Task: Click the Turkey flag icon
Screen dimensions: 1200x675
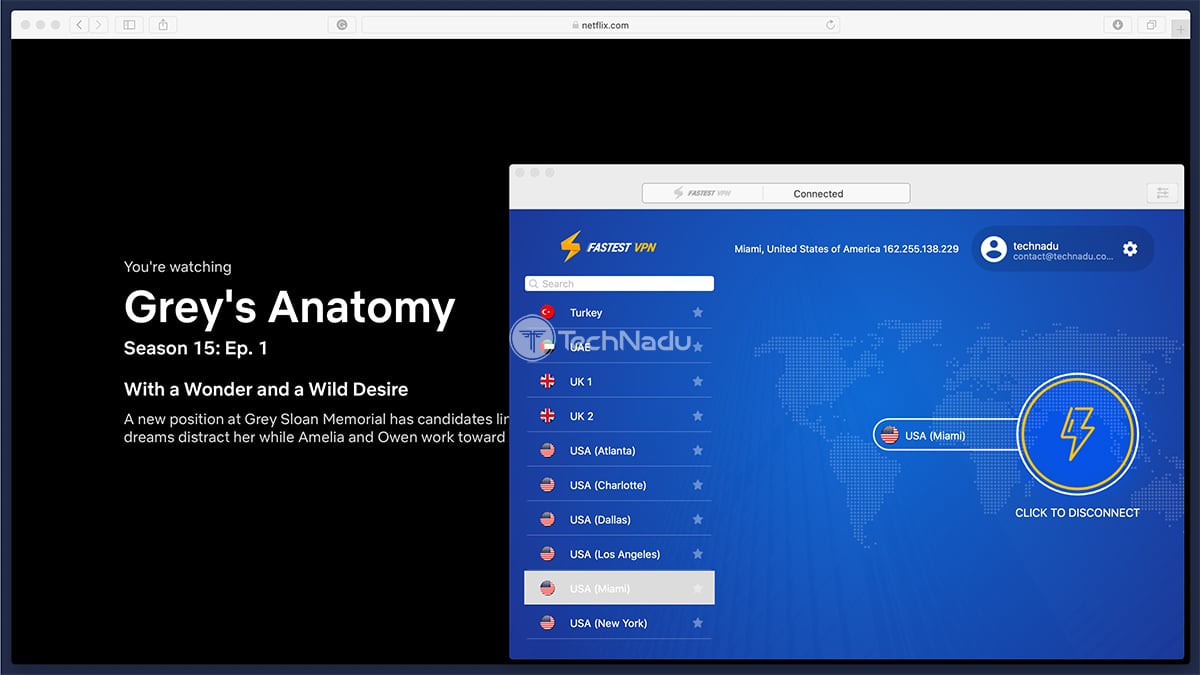Action: [x=547, y=313]
